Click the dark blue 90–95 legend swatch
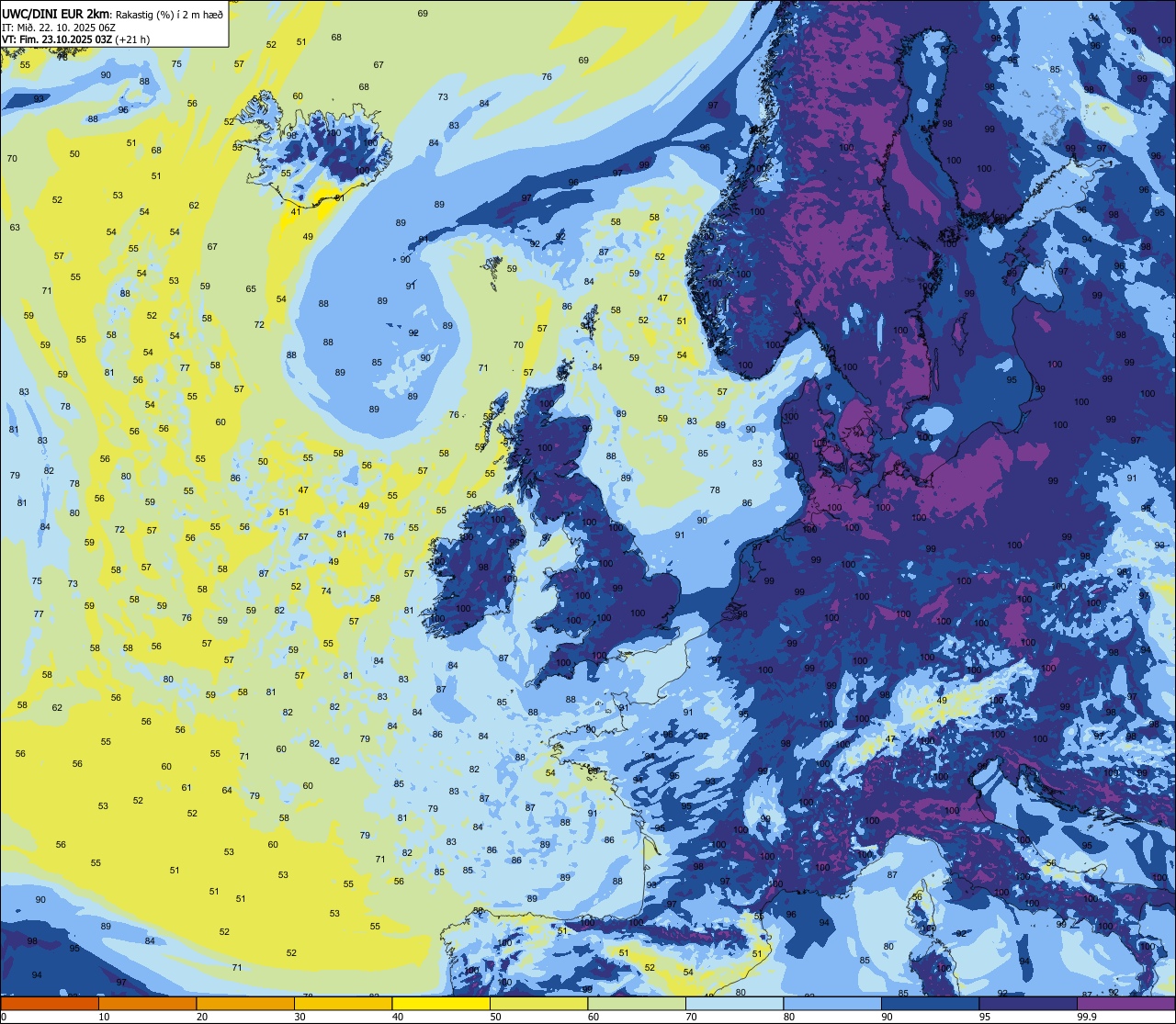 point(930,1004)
